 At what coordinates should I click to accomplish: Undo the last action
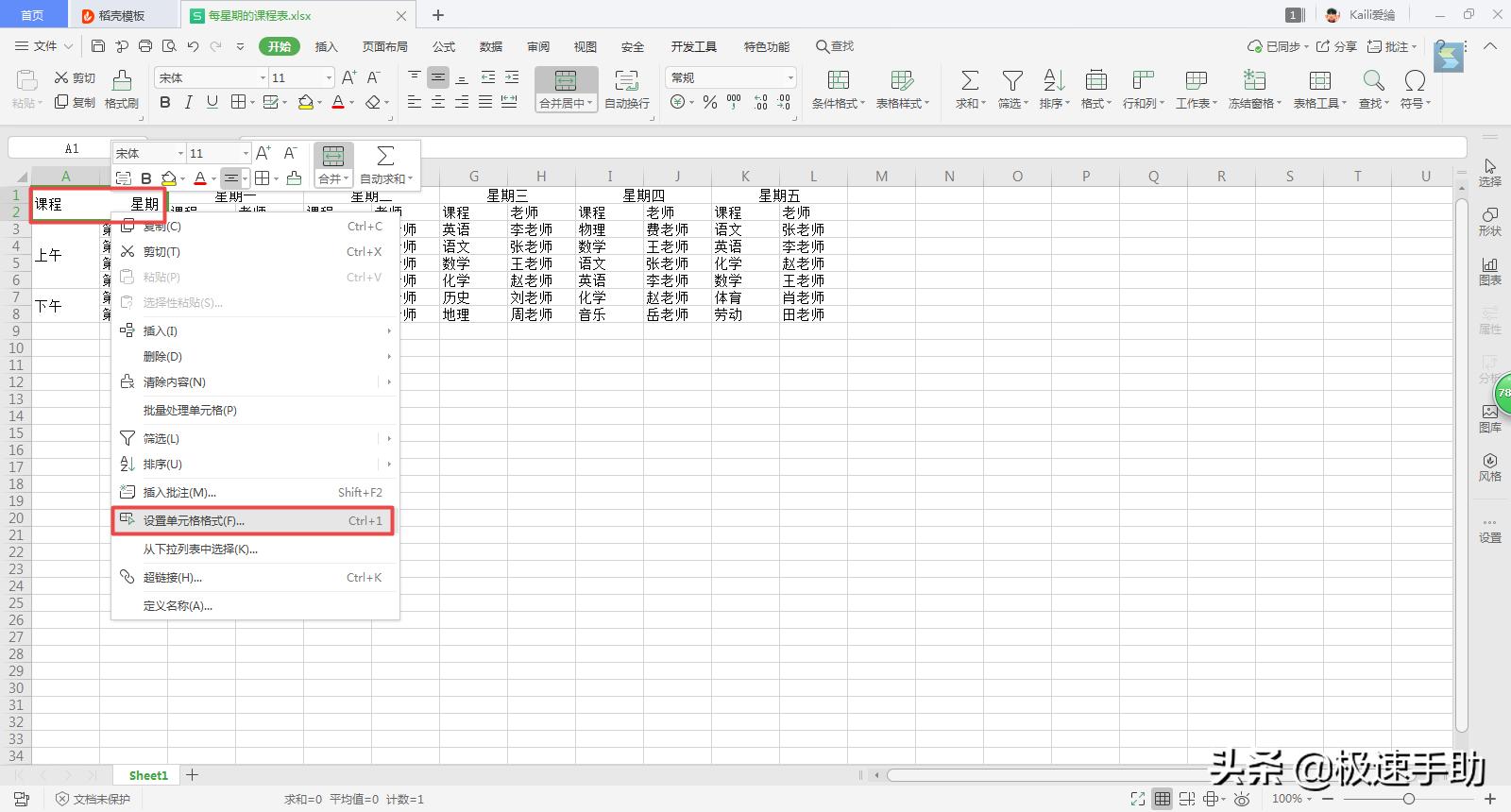(x=193, y=46)
